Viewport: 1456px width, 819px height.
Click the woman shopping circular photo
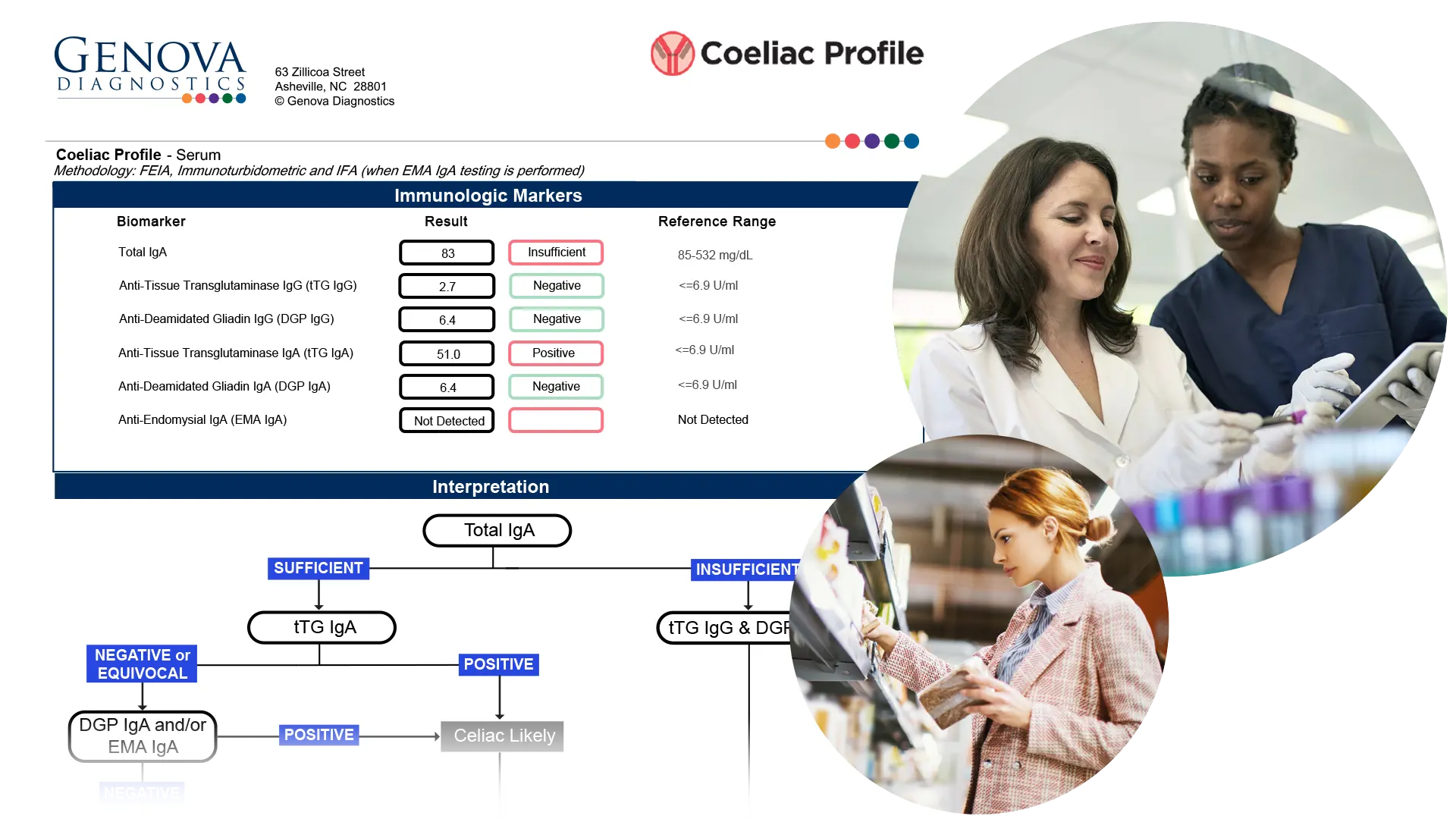pyautogui.click(x=980, y=625)
